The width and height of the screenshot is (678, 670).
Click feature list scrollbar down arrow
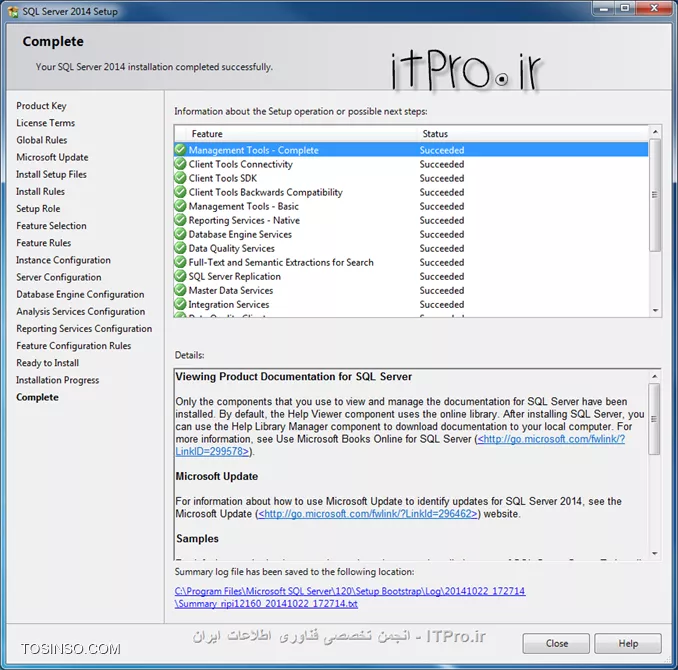[655, 311]
